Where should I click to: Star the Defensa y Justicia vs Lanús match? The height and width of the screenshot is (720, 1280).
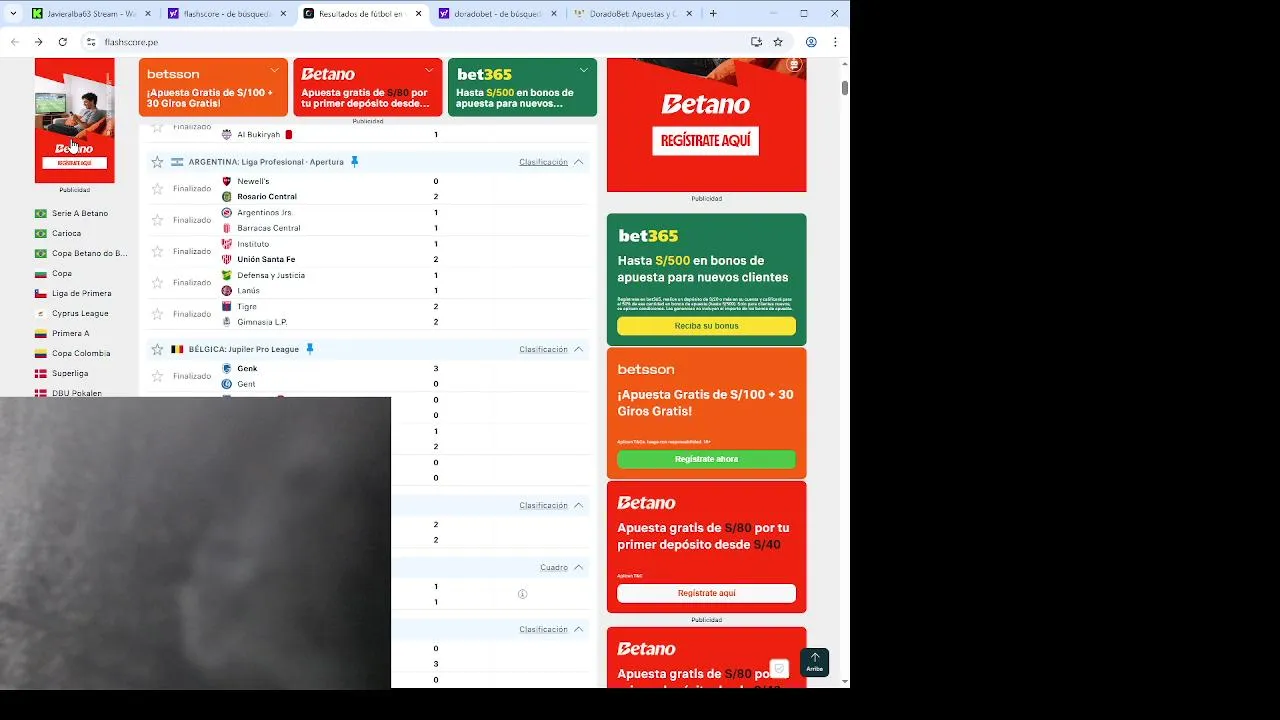coord(157,283)
